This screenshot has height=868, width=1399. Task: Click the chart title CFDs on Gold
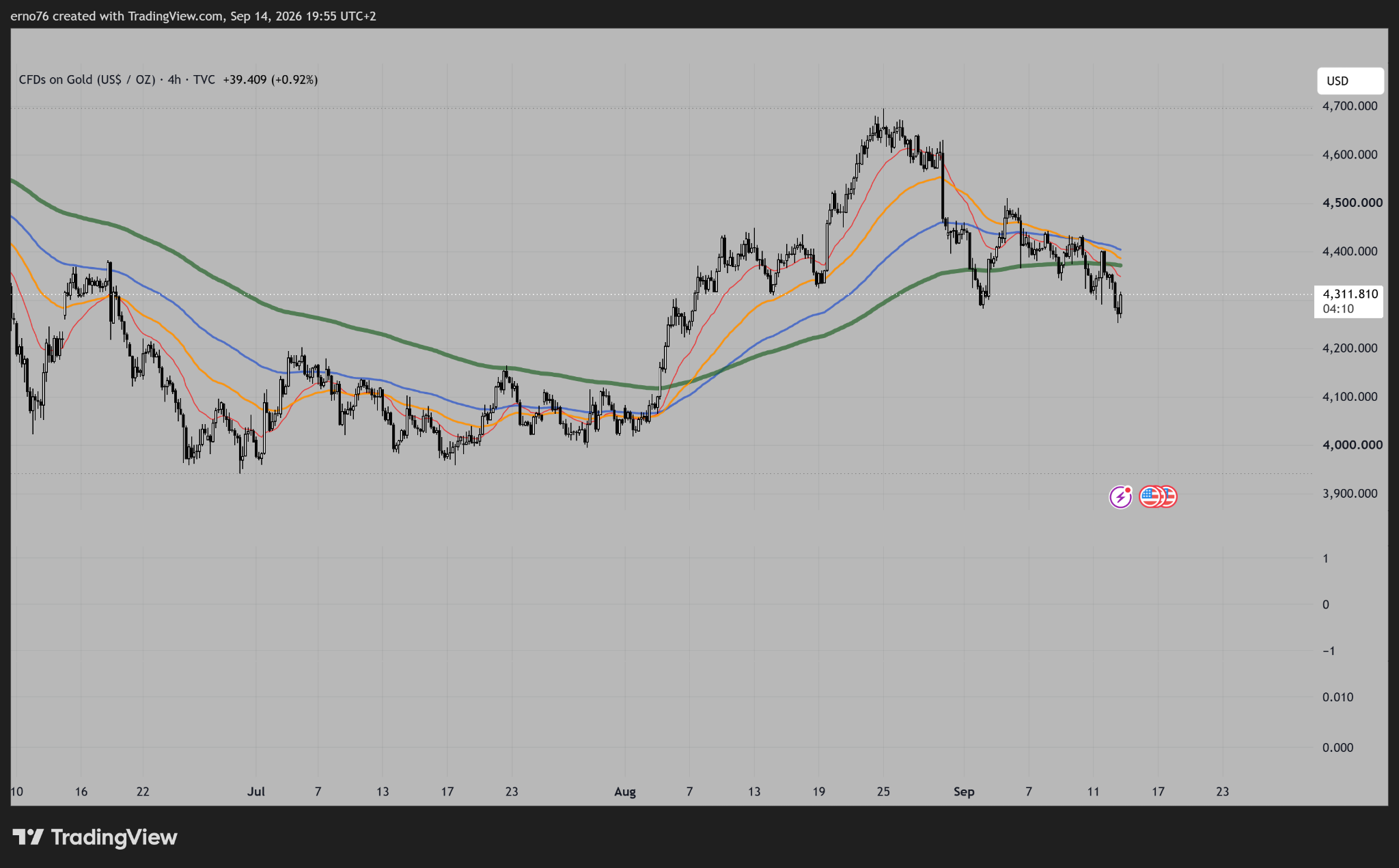[87, 80]
